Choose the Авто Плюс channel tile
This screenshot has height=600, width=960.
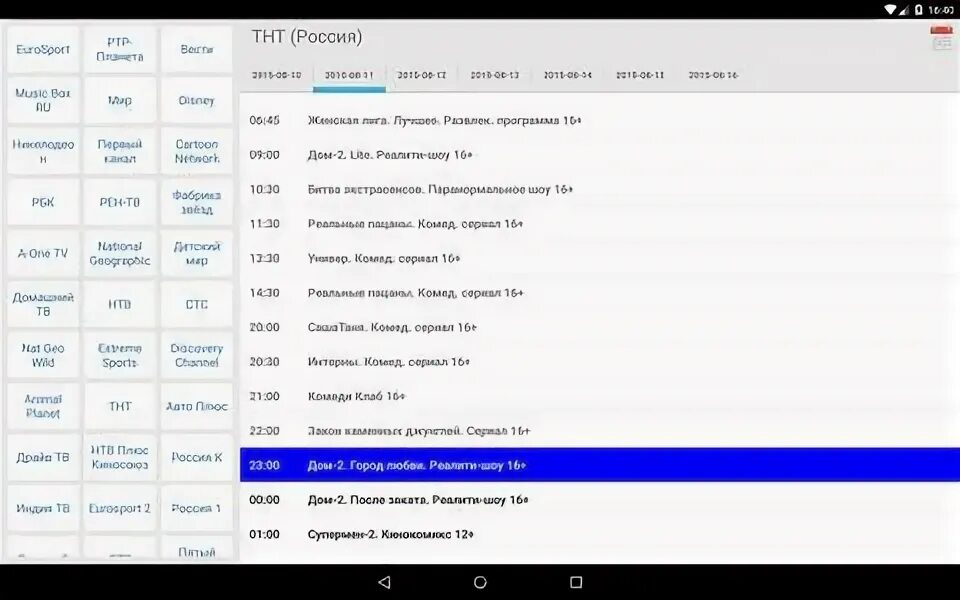point(197,406)
